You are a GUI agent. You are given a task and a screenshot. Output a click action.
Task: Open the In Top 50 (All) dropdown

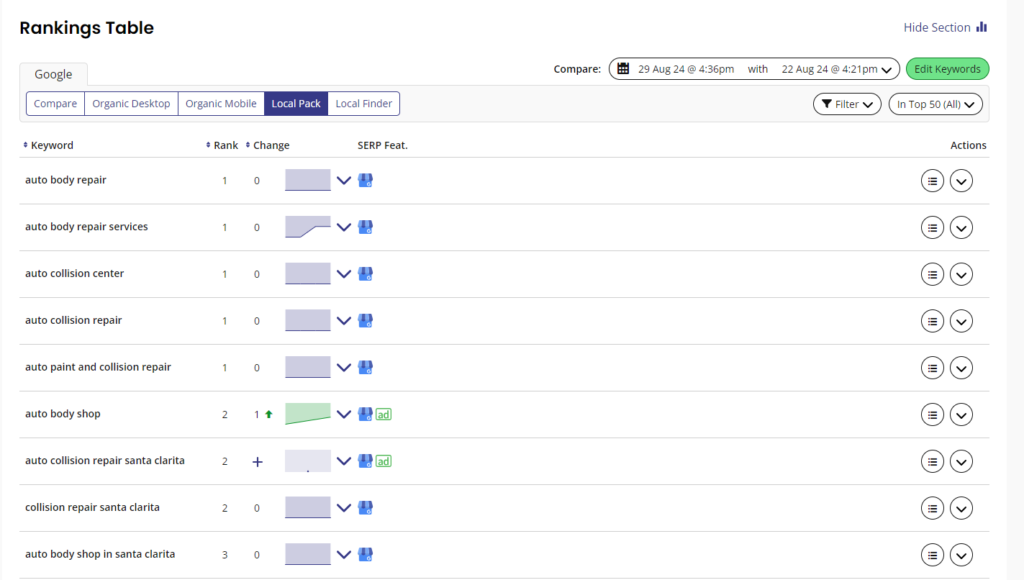click(935, 104)
